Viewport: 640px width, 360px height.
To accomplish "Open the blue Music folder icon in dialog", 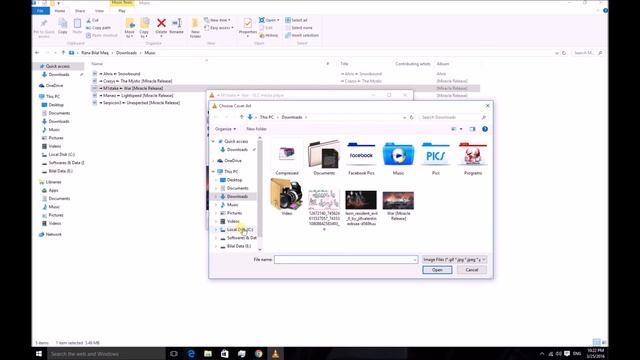I will click(x=398, y=158).
